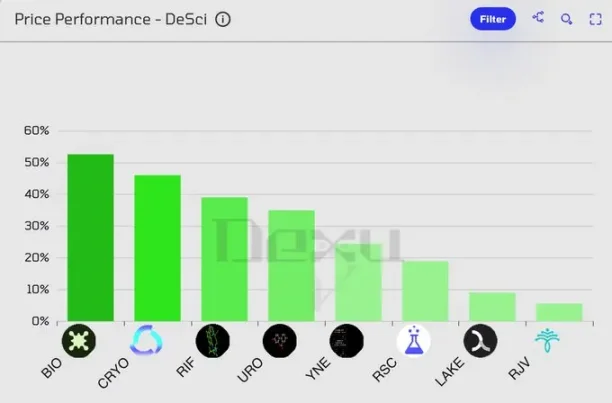
Task: Select the RSC bar in chart
Action: pyautogui.click(x=425, y=291)
